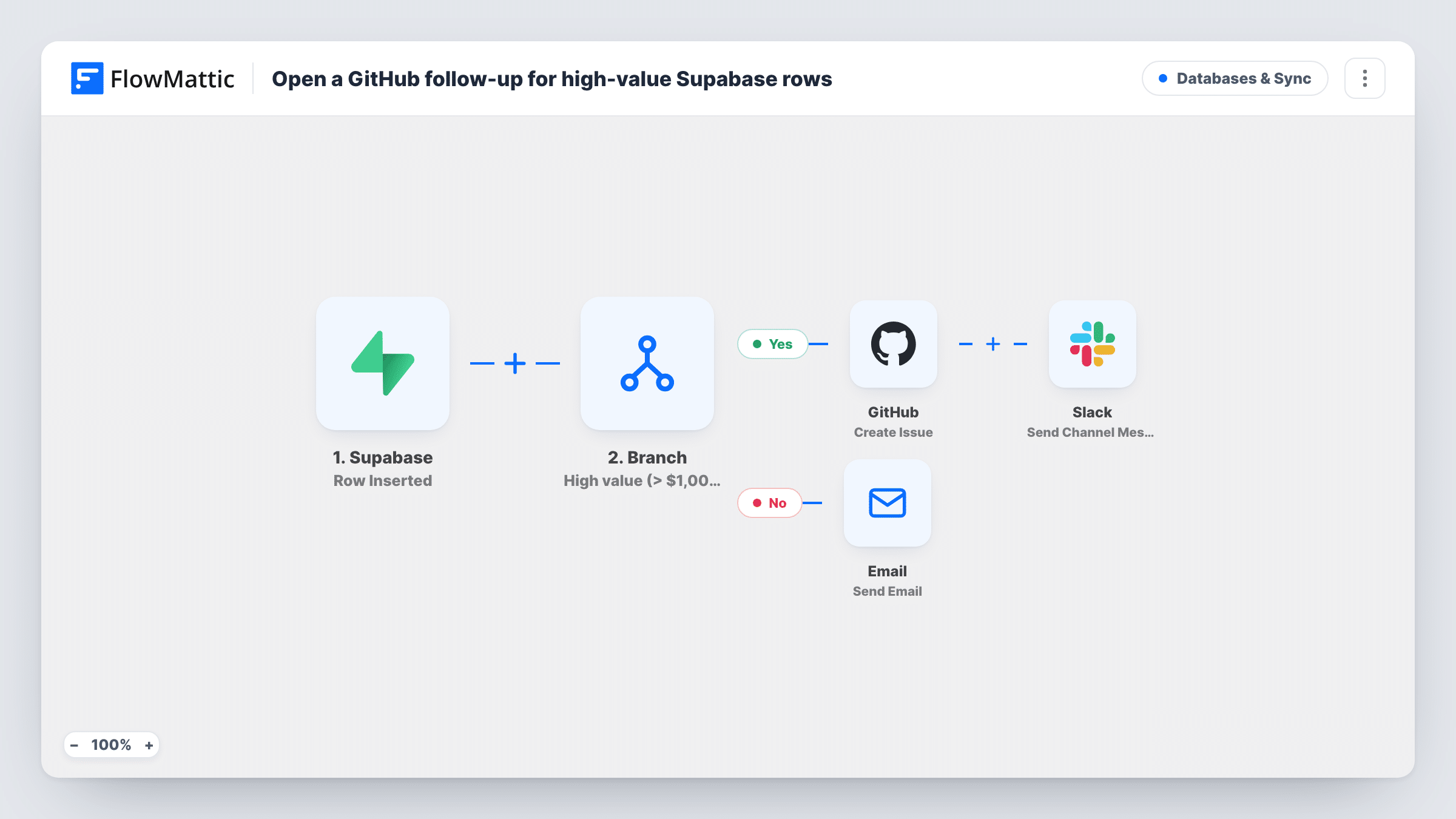Click the "2. Branch" step title

pos(647,457)
